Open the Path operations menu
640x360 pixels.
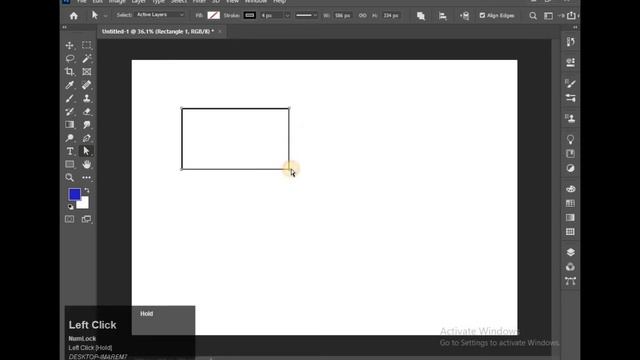coord(421,16)
